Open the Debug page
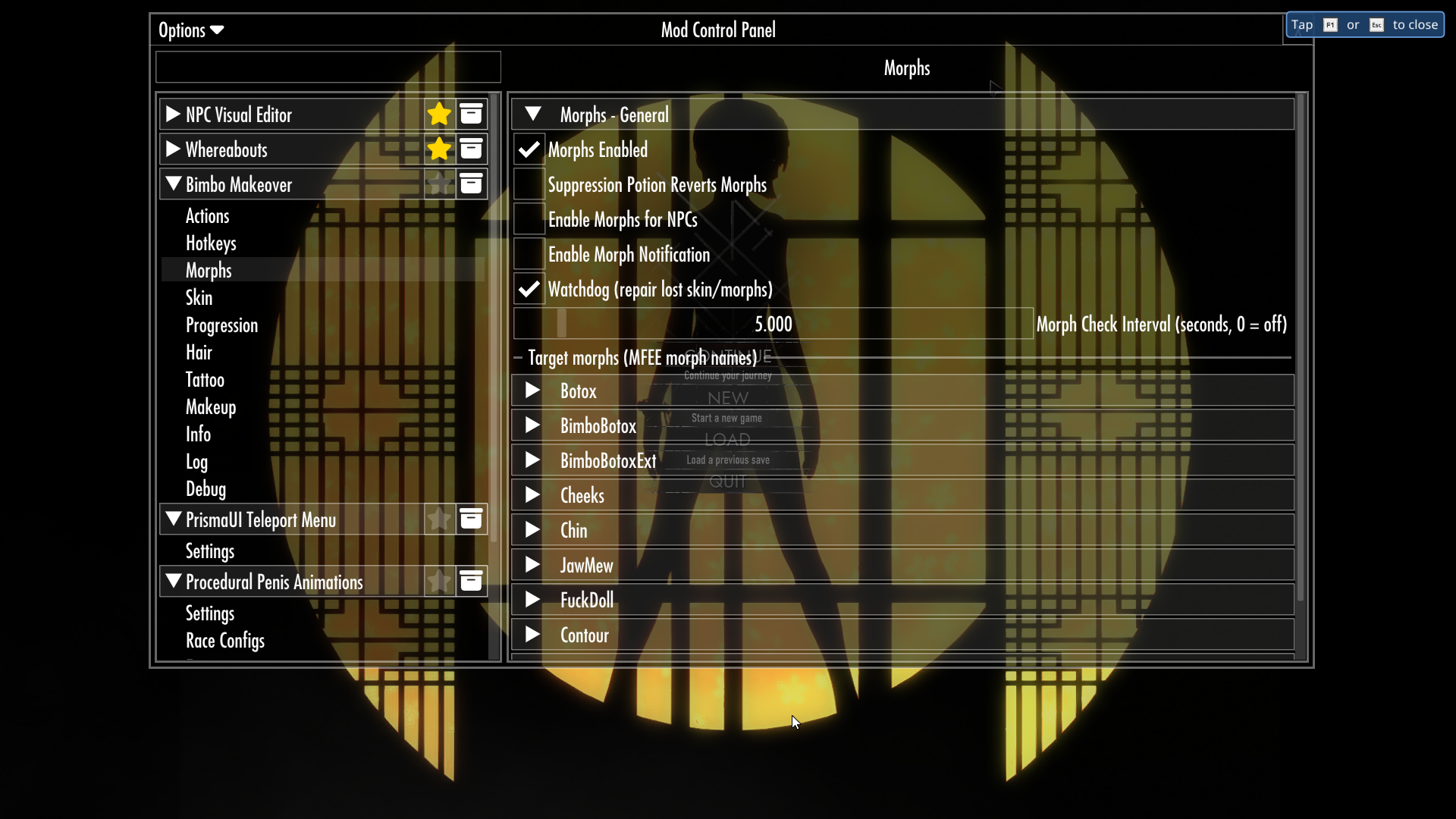 click(206, 489)
